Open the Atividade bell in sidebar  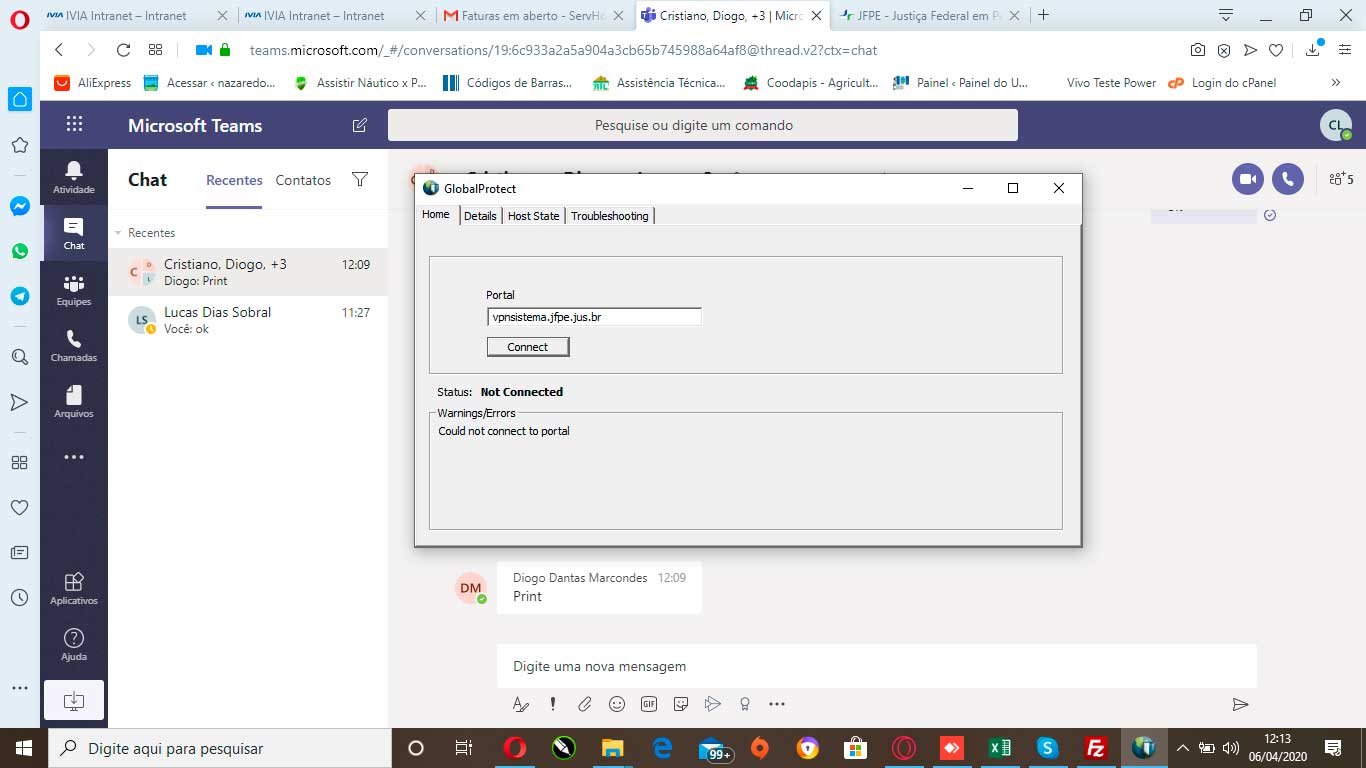pos(74,177)
